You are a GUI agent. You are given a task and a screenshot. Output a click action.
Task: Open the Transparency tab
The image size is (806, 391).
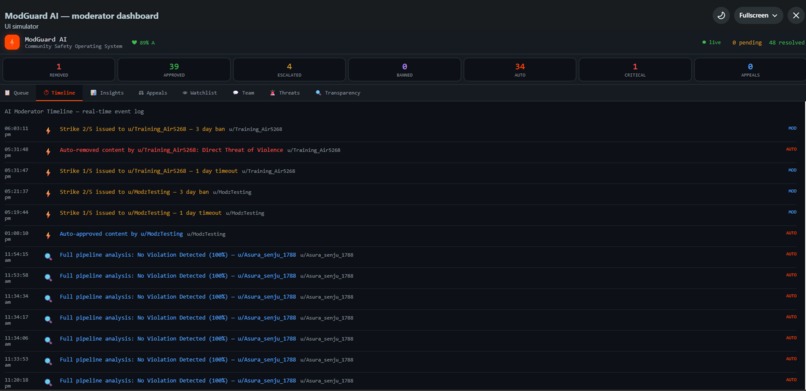tap(338, 93)
